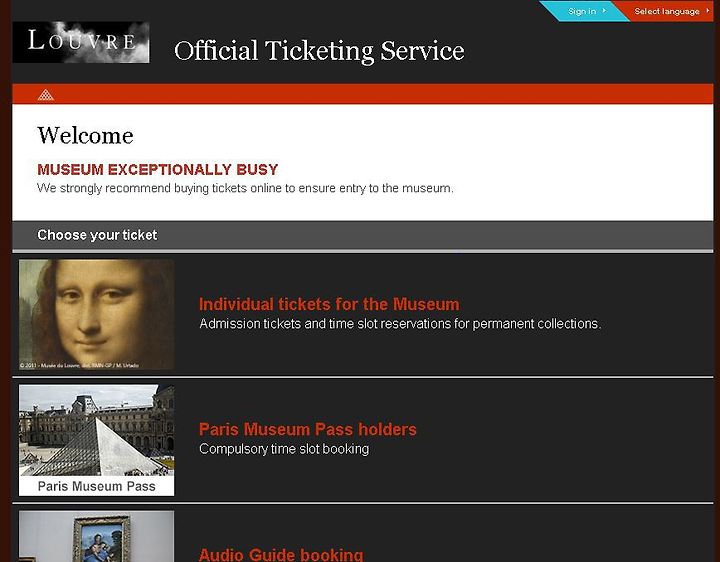Click the Louvre pyramid thumbnail image
This screenshot has height=562, width=720.
96,431
